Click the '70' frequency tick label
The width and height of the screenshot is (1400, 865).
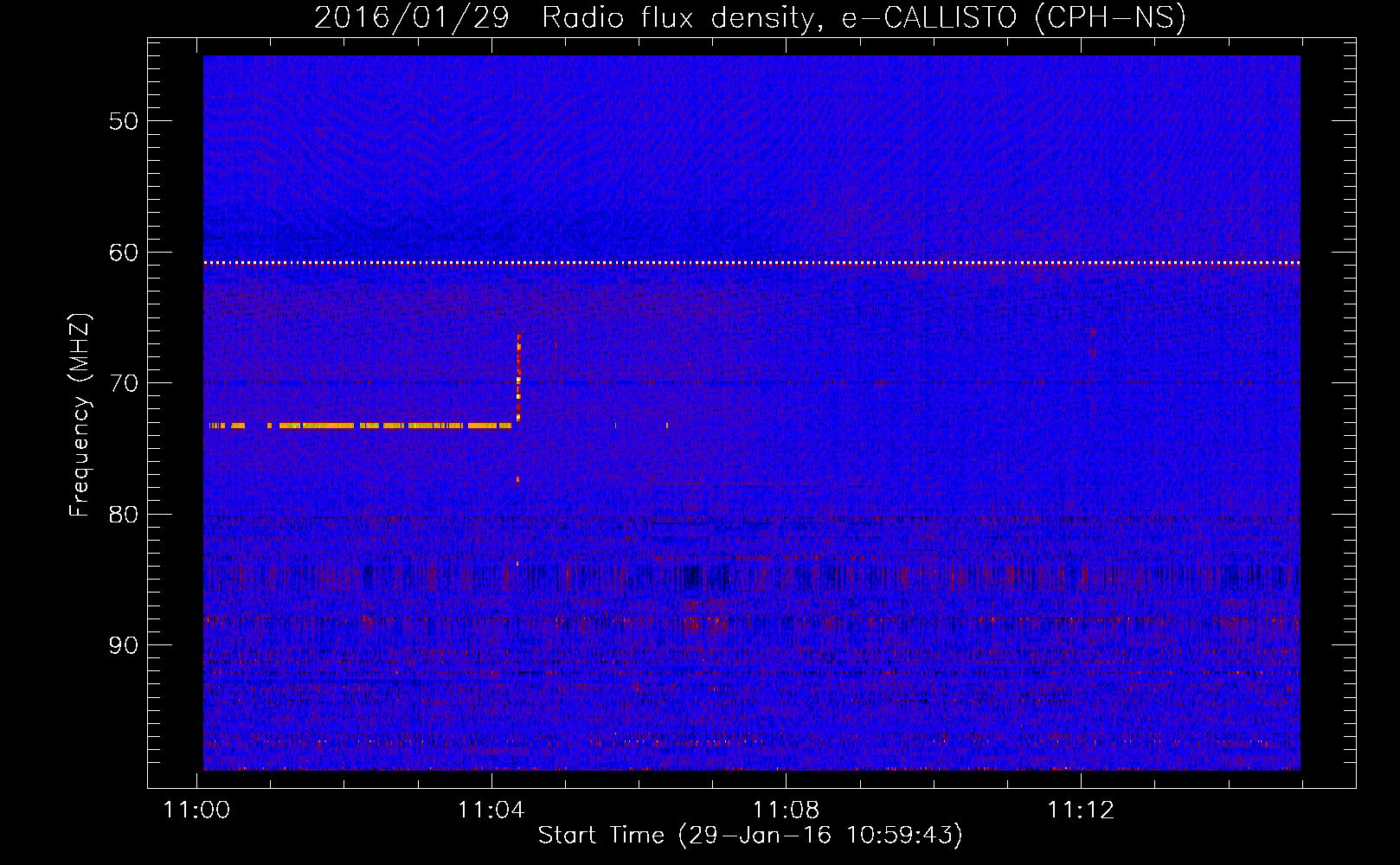point(124,383)
